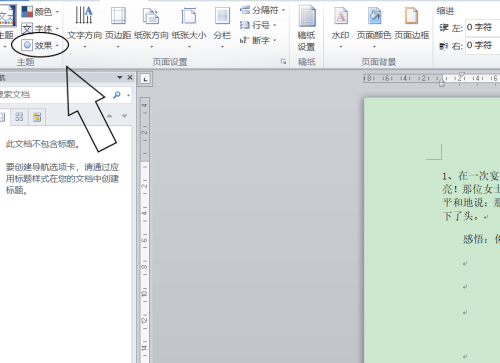Image resolution: width=500 pixels, height=363 pixels.
Task: Close the navigation pane
Action: [130, 78]
